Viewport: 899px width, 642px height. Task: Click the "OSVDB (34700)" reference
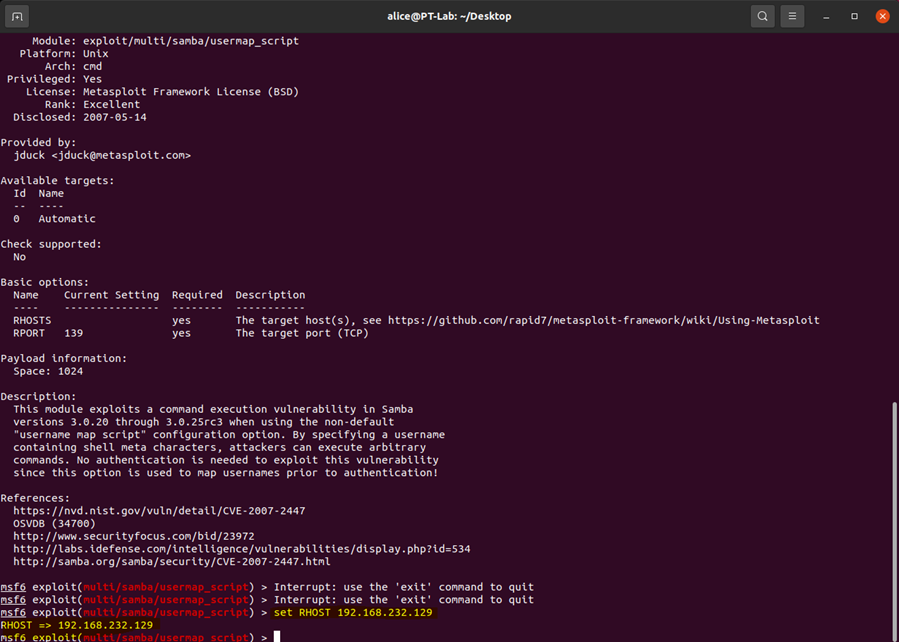54,523
